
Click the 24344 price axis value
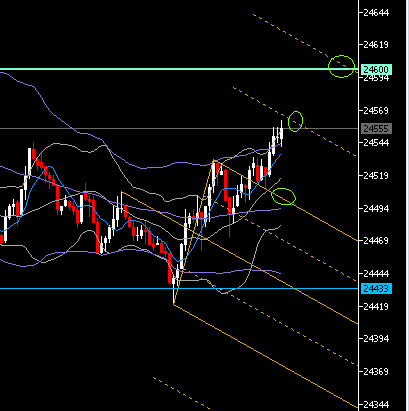click(x=376, y=405)
